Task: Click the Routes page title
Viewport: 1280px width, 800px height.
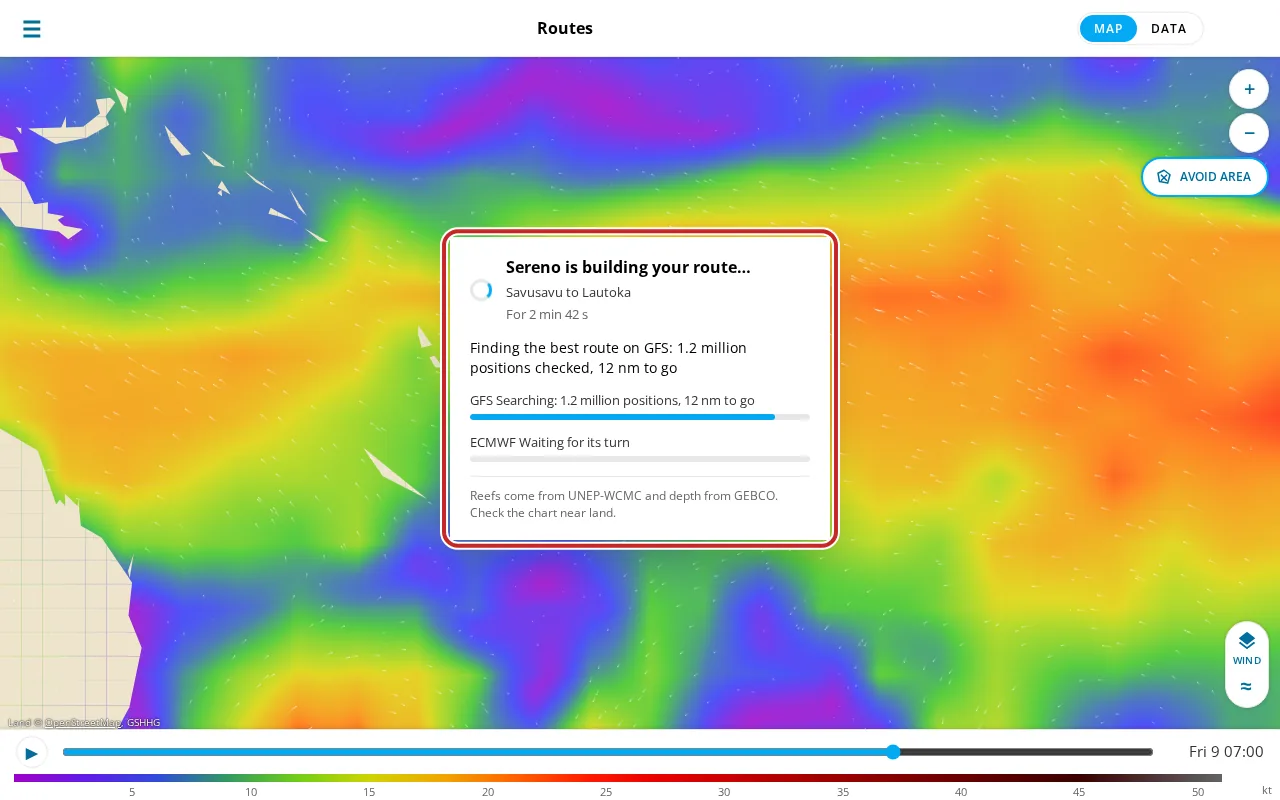Action: pos(565,29)
